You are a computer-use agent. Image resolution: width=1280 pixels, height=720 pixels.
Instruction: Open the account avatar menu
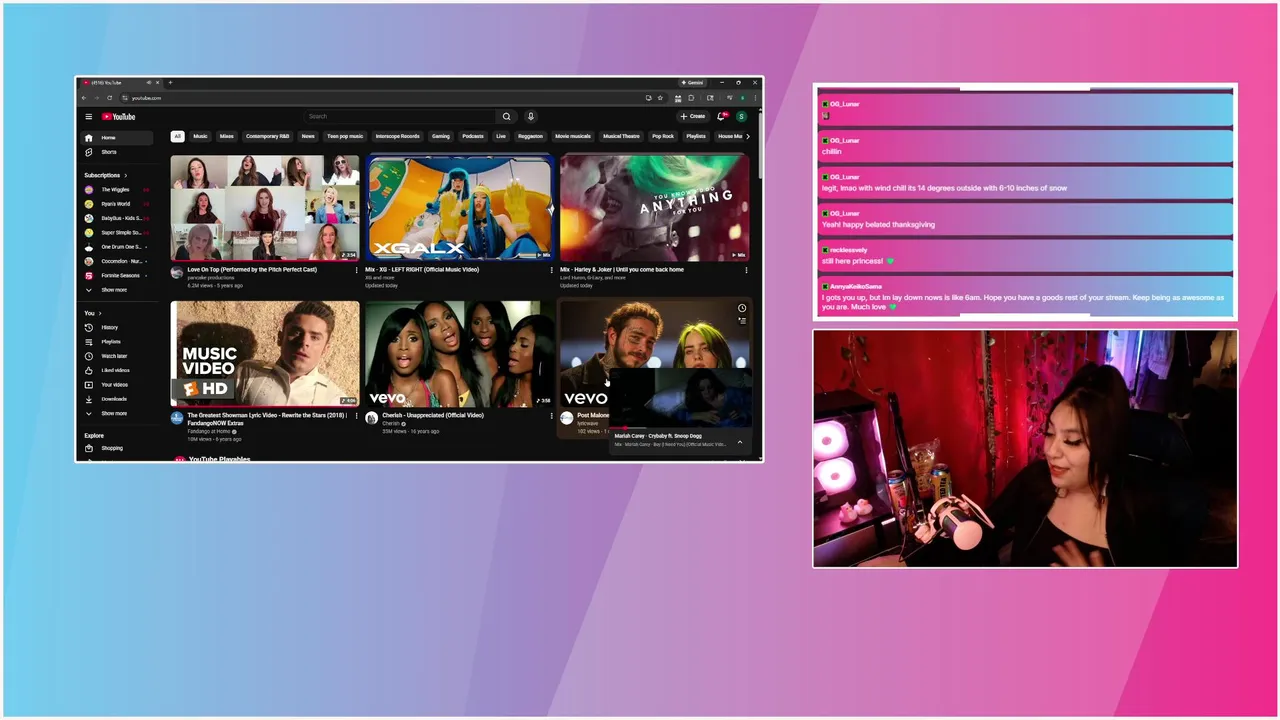pyautogui.click(x=741, y=117)
